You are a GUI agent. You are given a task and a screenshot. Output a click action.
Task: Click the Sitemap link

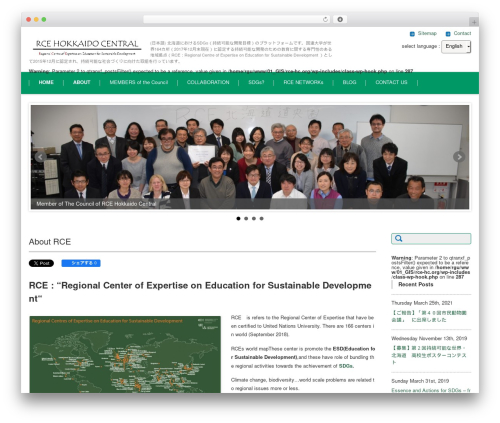click(427, 33)
